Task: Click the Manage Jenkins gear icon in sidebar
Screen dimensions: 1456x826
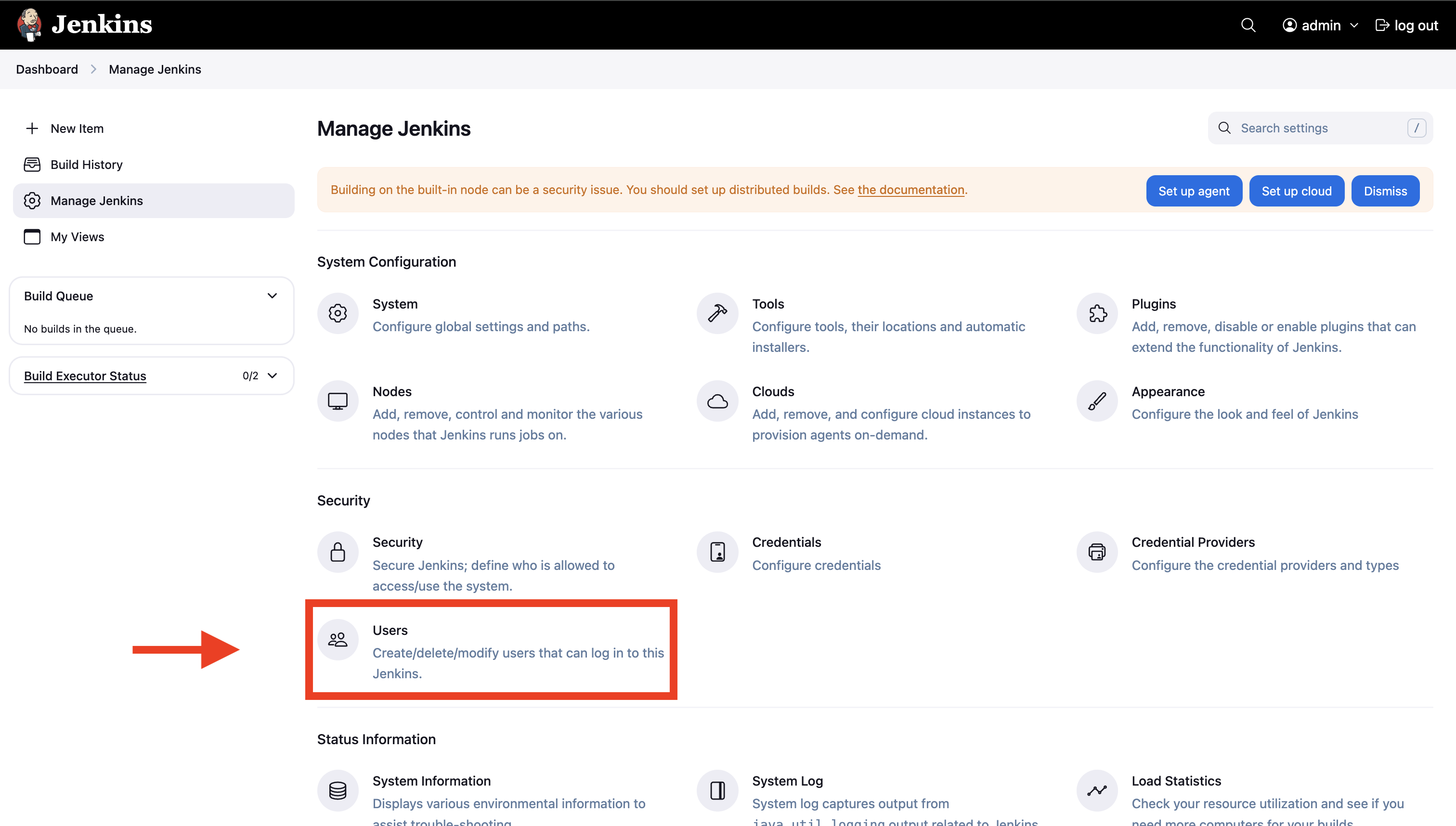Action: coord(32,200)
